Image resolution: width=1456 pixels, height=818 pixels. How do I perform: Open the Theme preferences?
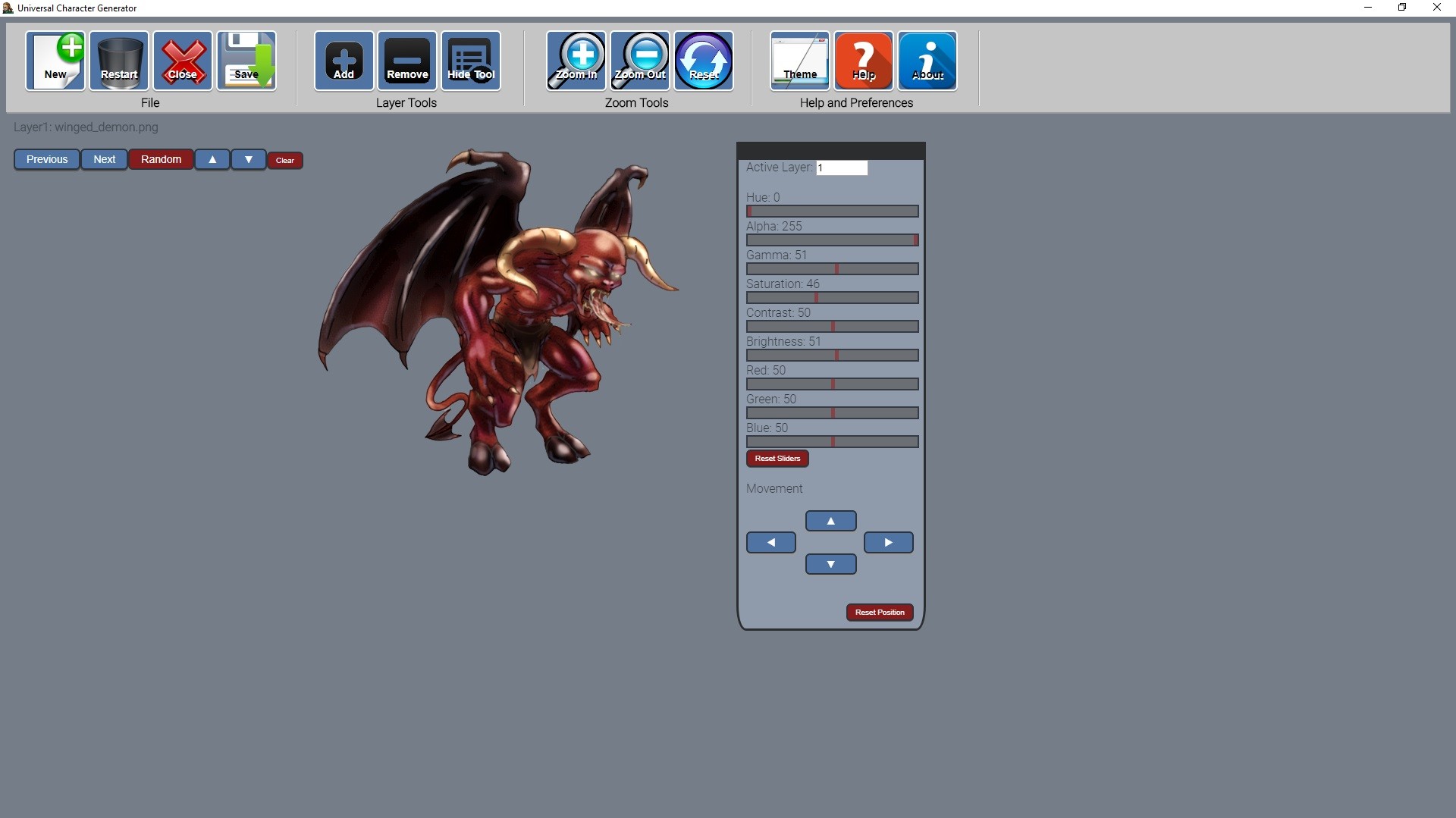[x=800, y=61]
